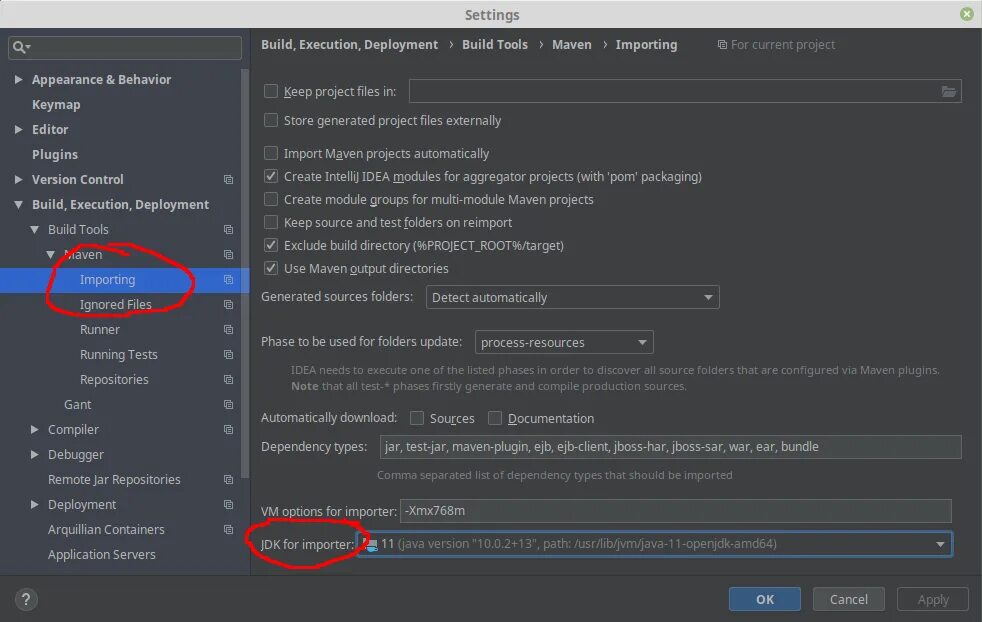Click the 'For current project' copy icon
The image size is (982, 622).
(x=722, y=44)
